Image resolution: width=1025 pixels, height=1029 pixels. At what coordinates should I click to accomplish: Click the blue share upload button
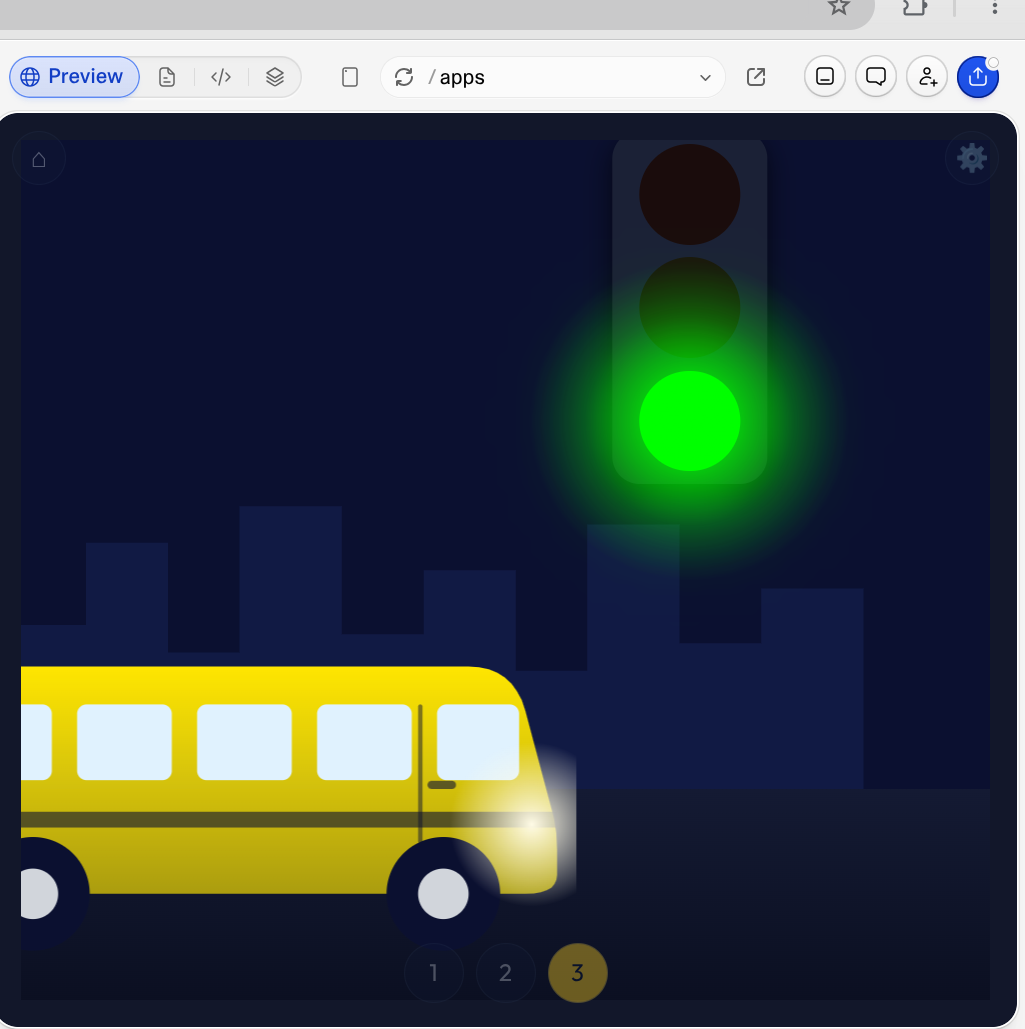[x=978, y=77]
